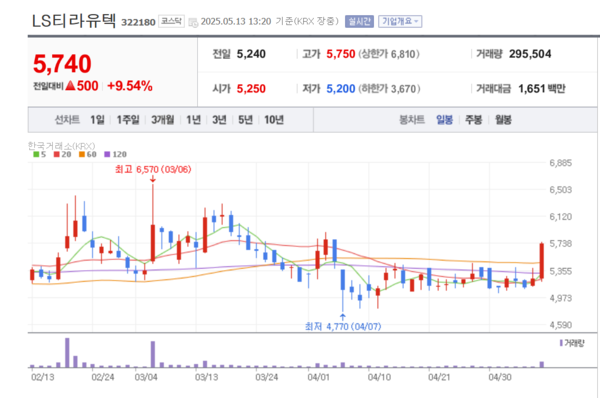
Task: Click the 5,738 price axis label
Action: click(x=561, y=244)
